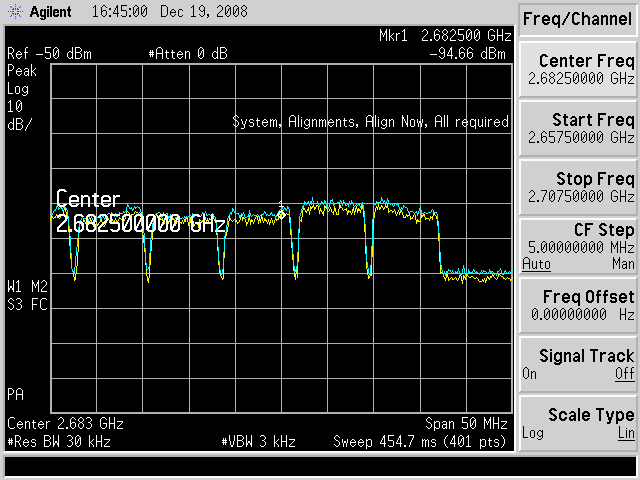Click the #Atten 0 dB label

[188, 54]
